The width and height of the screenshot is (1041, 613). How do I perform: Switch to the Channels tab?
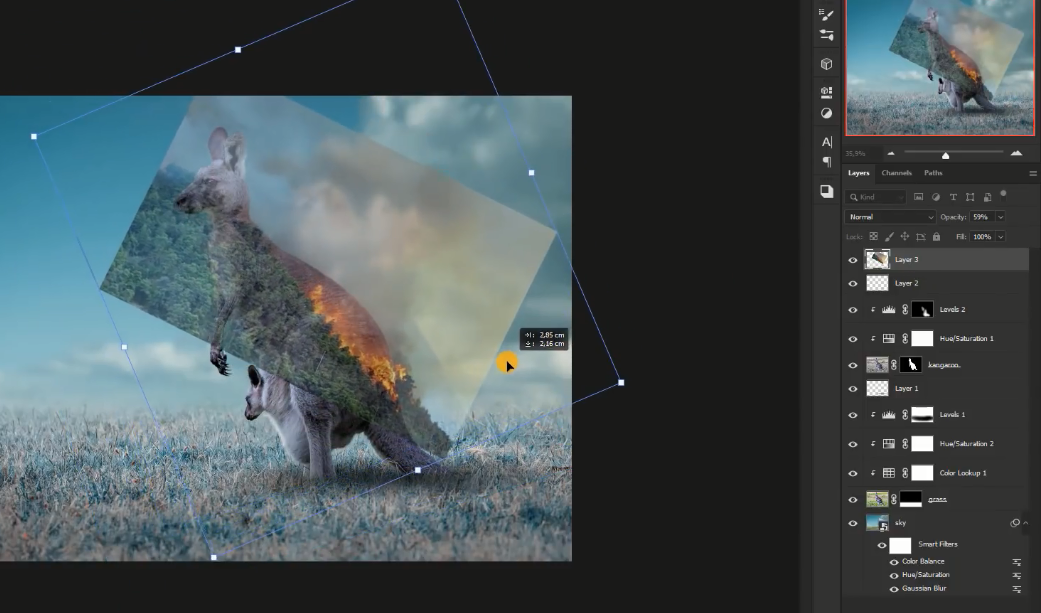[895, 173]
